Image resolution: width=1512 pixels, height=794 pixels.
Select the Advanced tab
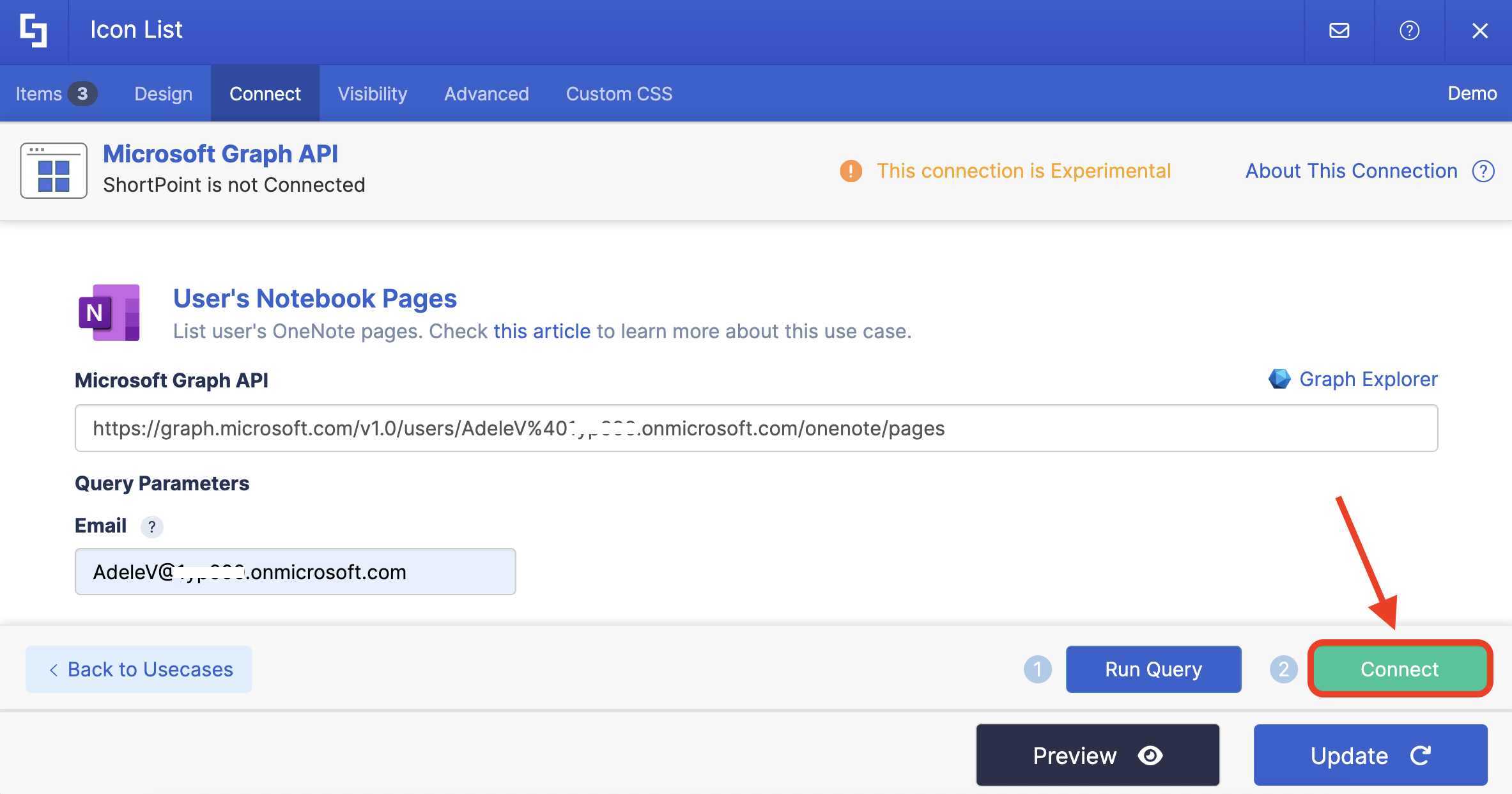coord(486,94)
